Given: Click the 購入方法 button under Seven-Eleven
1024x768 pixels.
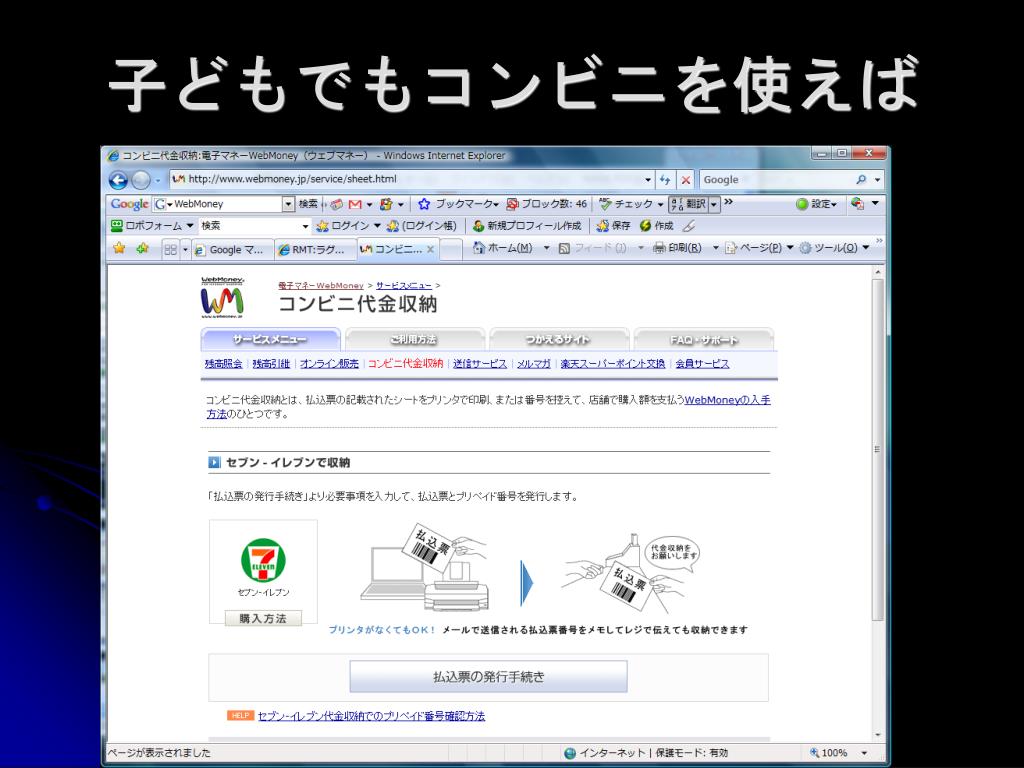Looking at the screenshot, I should tap(263, 618).
